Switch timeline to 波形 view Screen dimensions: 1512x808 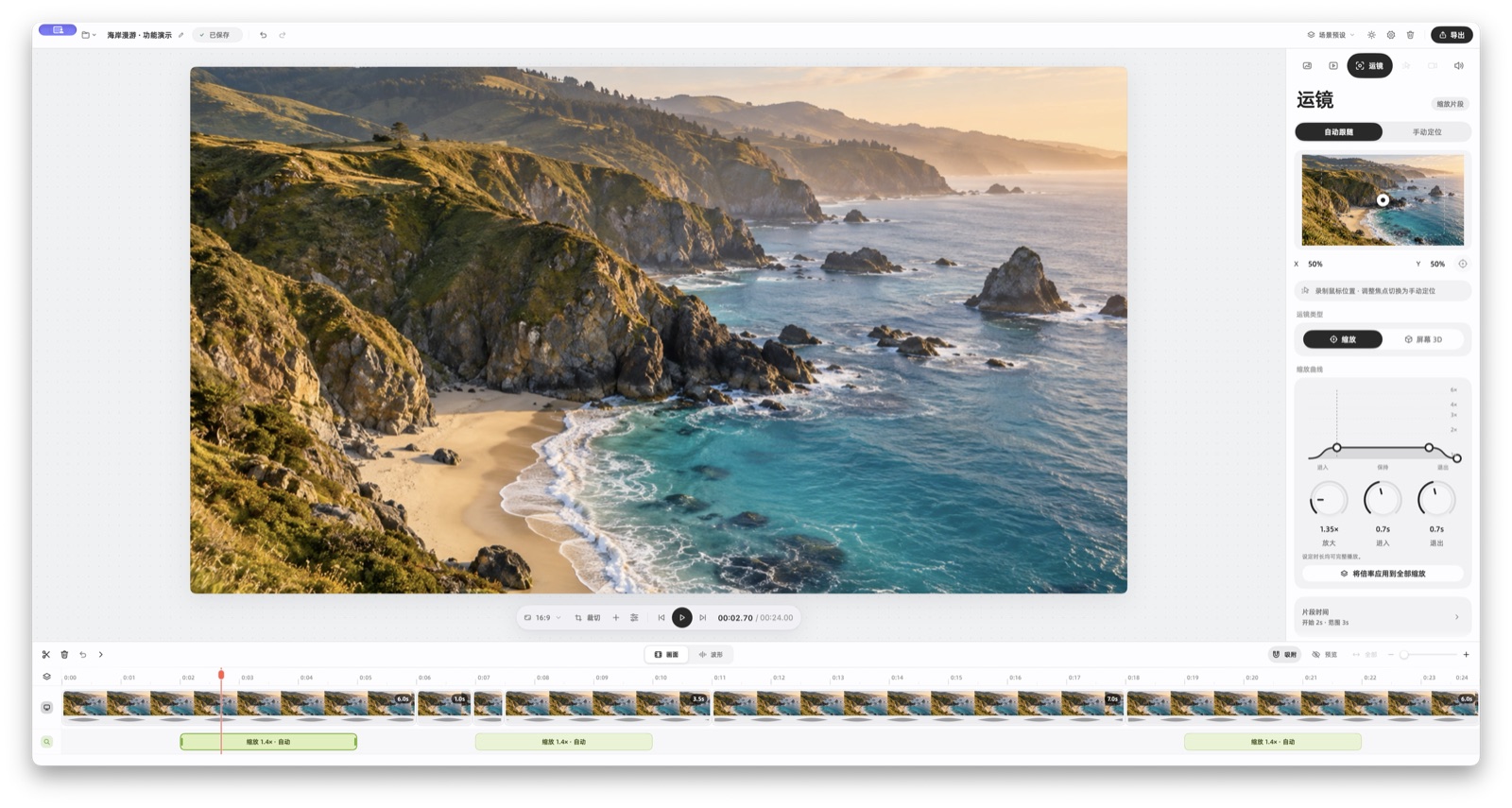(x=711, y=654)
